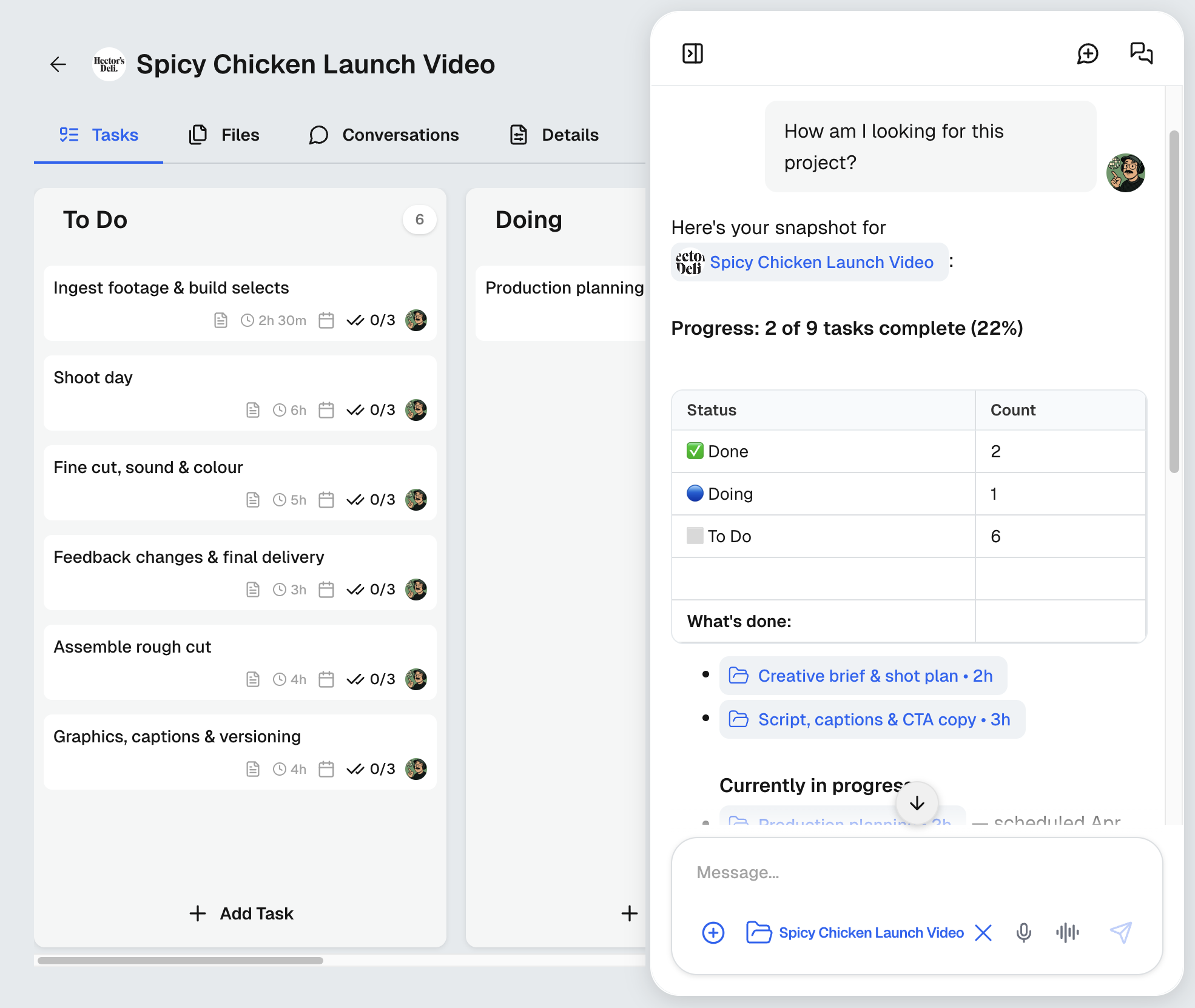Open the Details tab
Image resolution: width=1195 pixels, height=1008 pixels.
(x=553, y=135)
